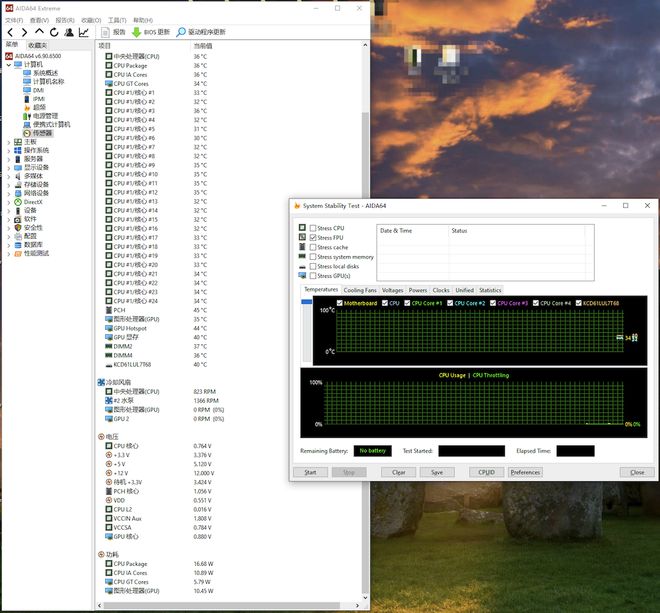This screenshot has width=660, height=613.
Task: Select the overclock flame icon in tree
Action: [x=27, y=107]
